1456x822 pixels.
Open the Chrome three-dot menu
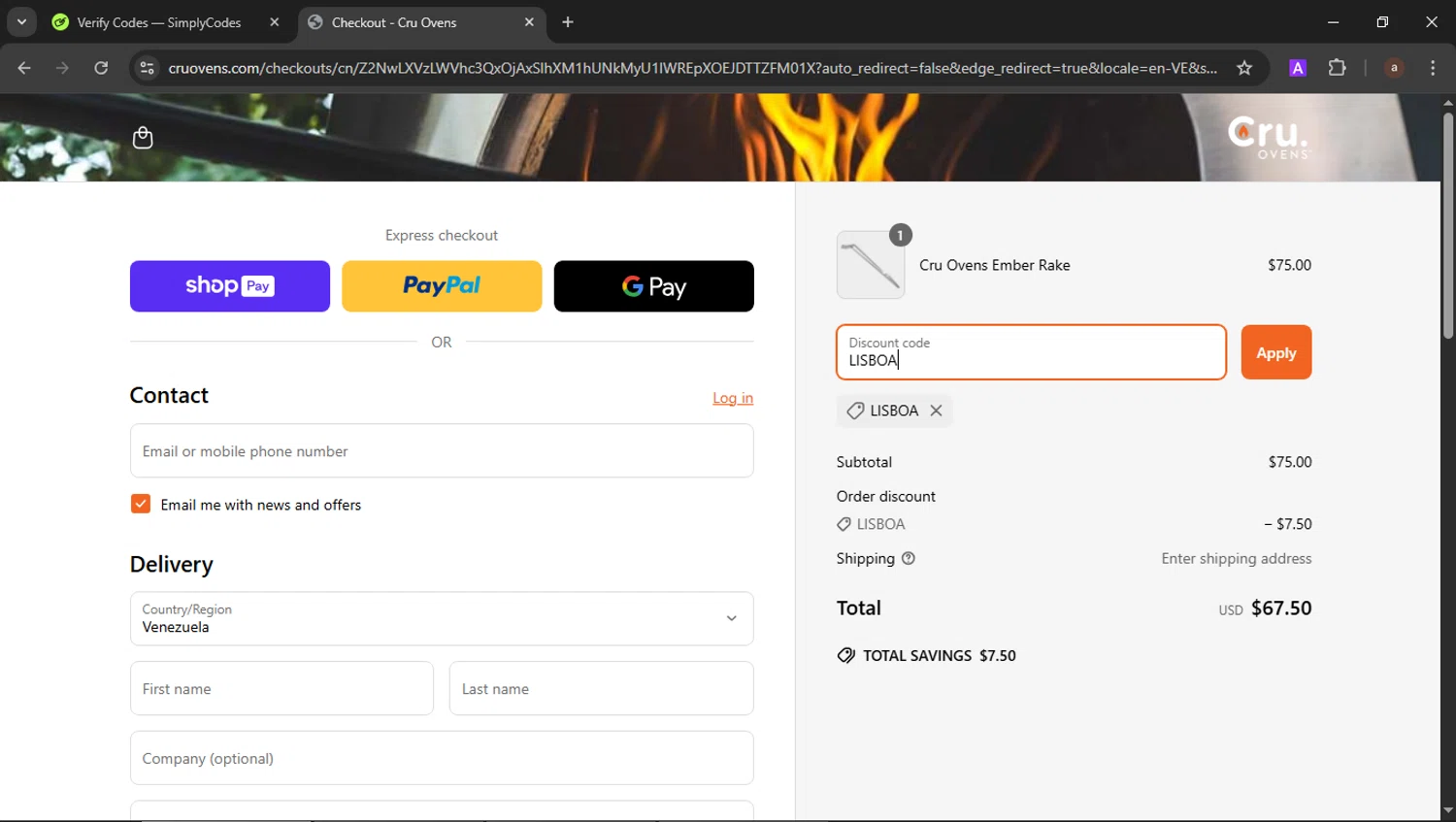(x=1433, y=68)
